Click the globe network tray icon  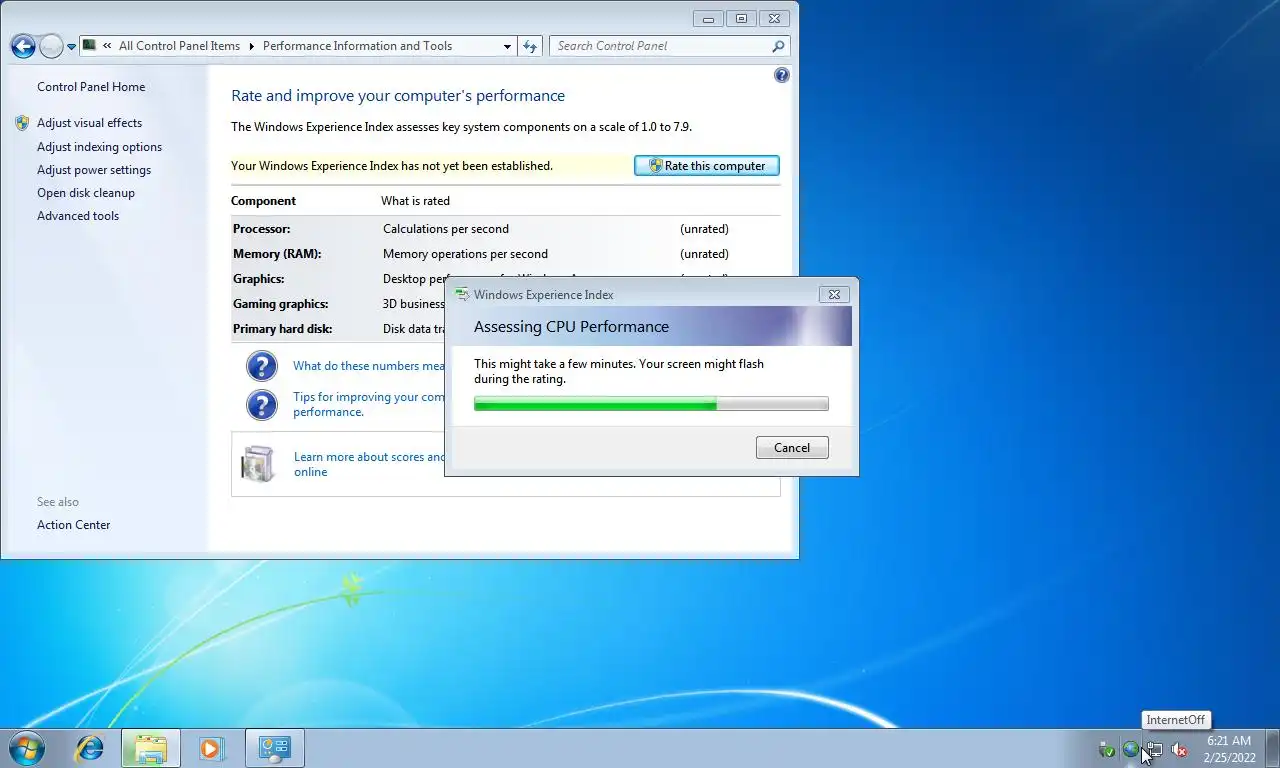pyautogui.click(x=1131, y=749)
